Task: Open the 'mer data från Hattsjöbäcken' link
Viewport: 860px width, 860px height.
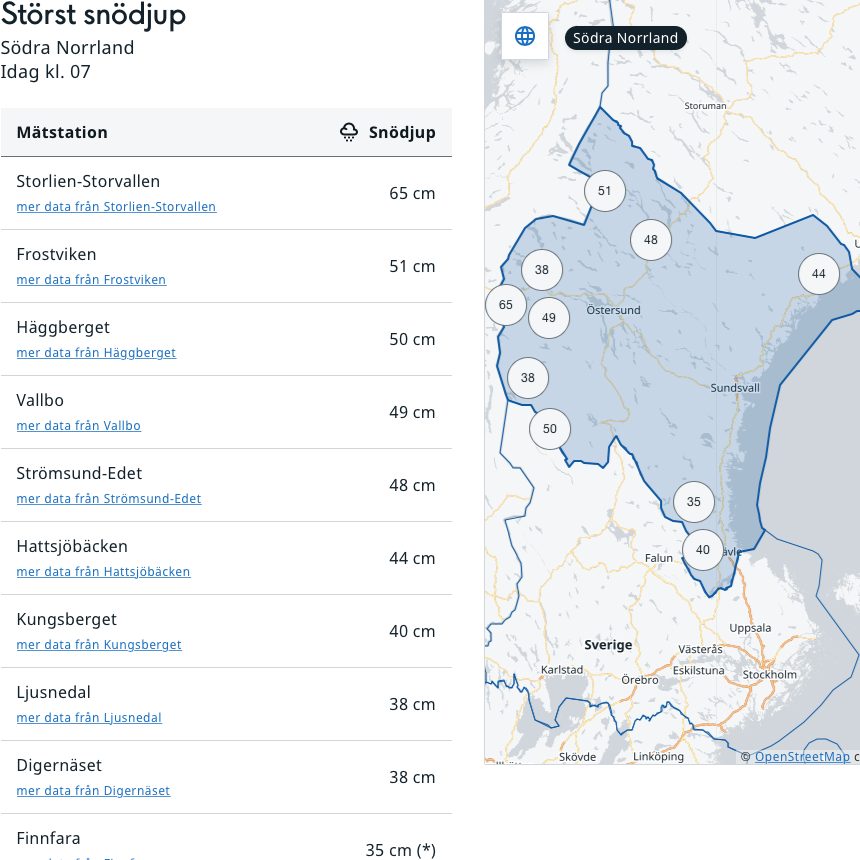Action: click(x=103, y=572)
